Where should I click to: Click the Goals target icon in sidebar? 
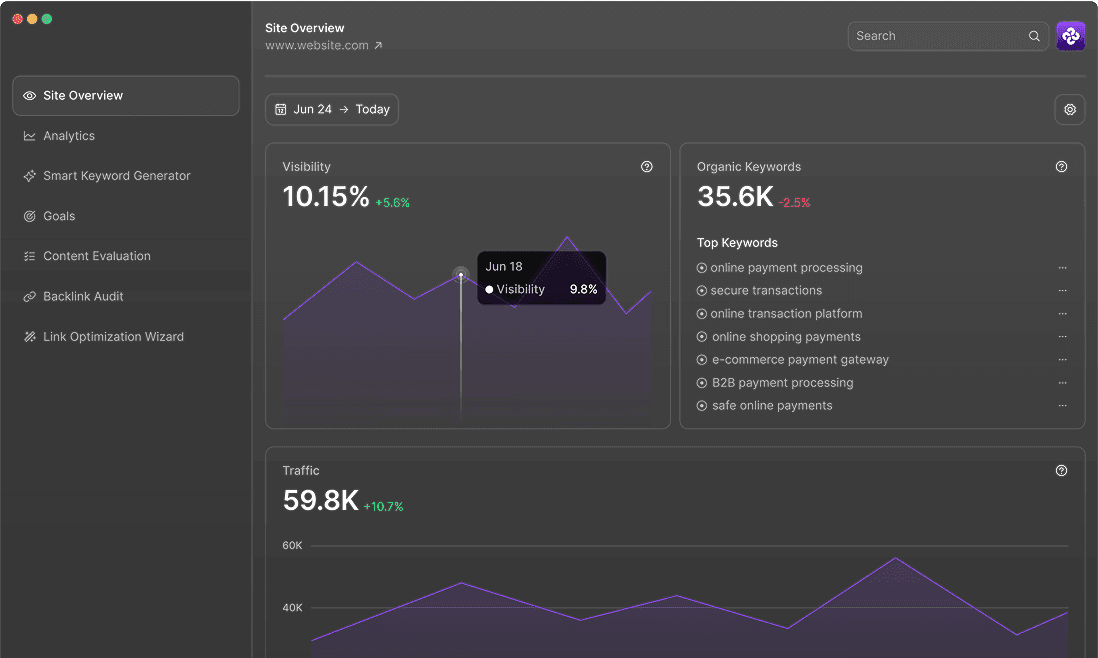30,216
